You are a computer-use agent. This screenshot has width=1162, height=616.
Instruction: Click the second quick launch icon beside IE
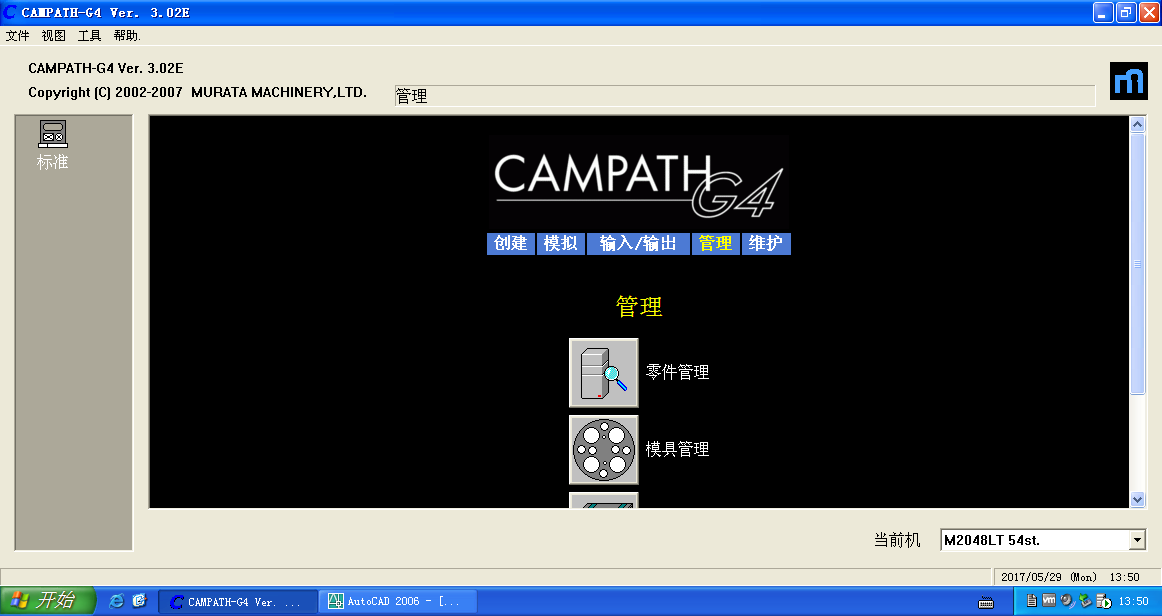139,600
